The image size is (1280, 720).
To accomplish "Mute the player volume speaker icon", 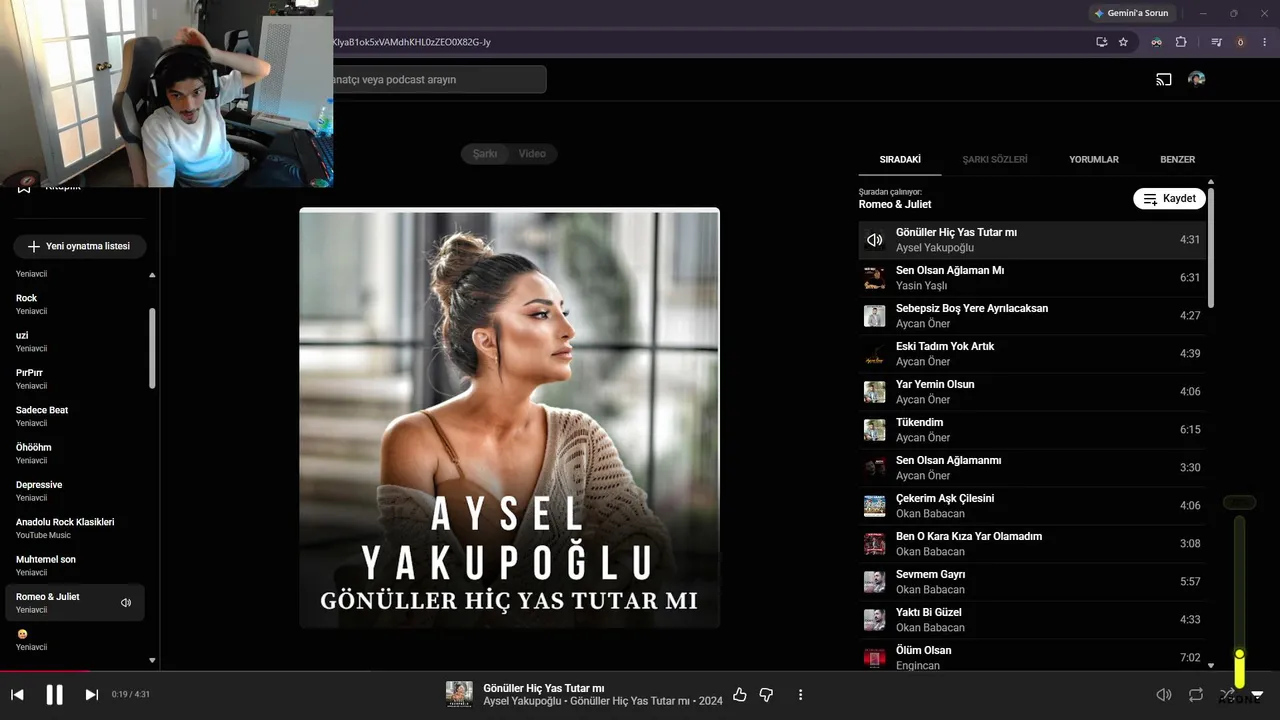I will point(1164,694).
